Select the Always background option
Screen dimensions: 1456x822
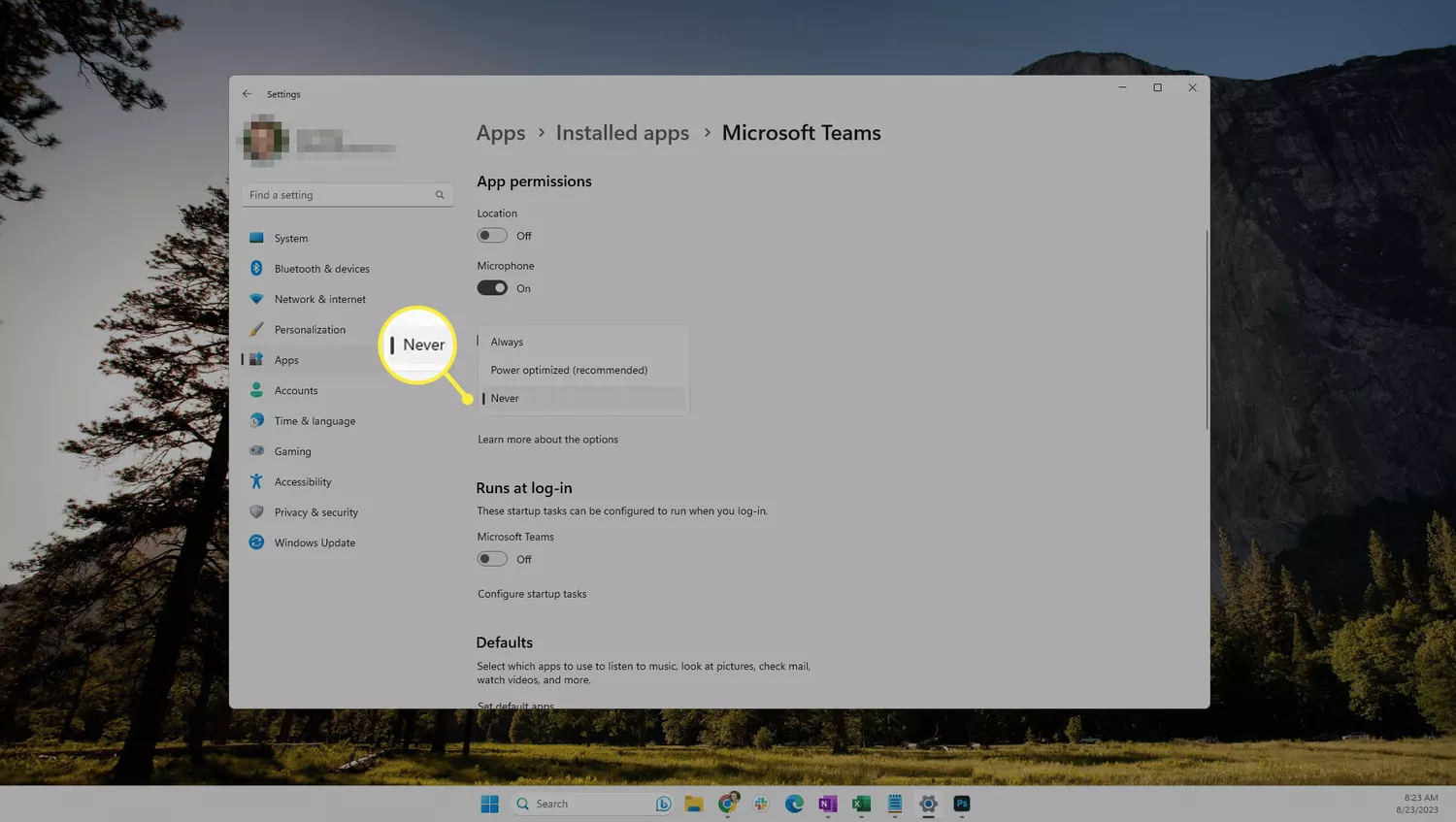582,342
